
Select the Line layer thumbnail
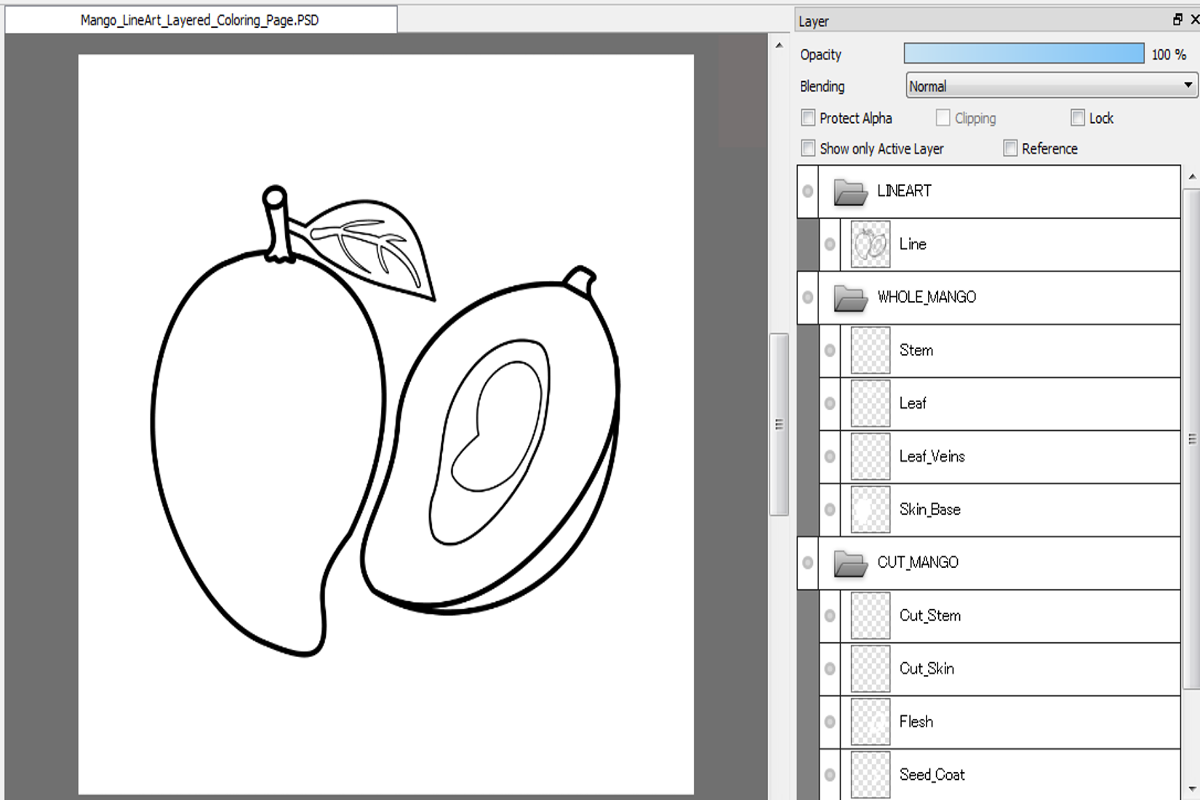click(870, 244)
